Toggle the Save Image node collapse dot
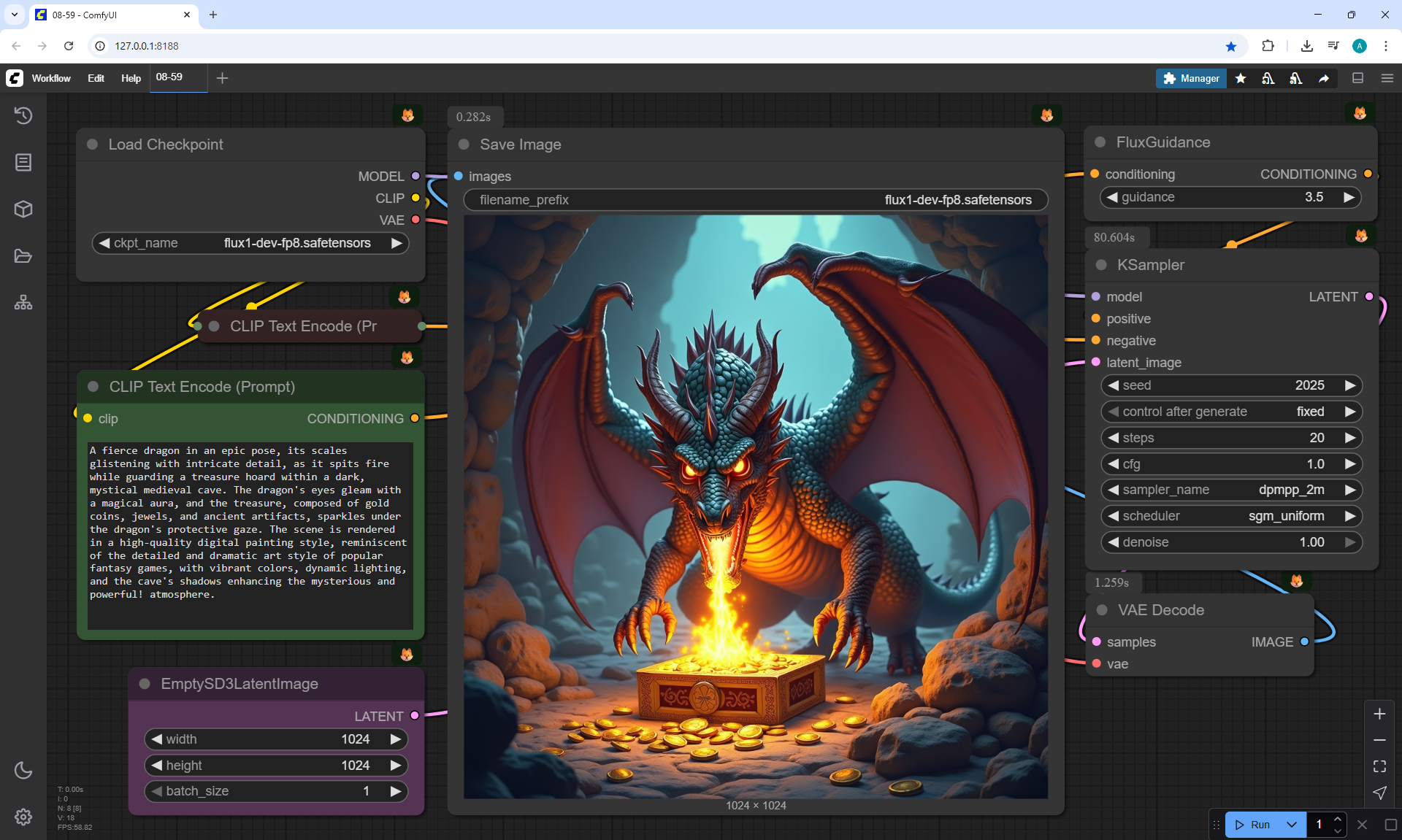The image size is (1402, 840). tap(464, 145)
